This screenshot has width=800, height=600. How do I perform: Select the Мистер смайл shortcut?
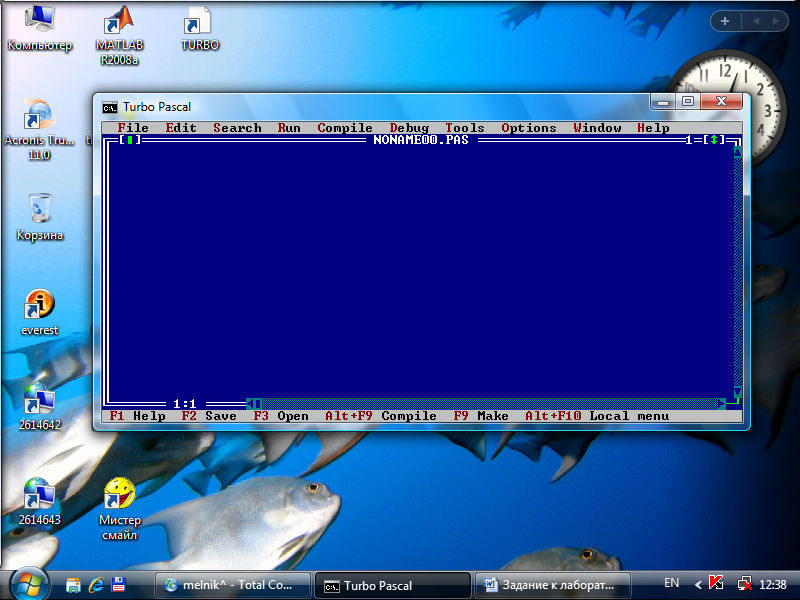click(119, 509)
